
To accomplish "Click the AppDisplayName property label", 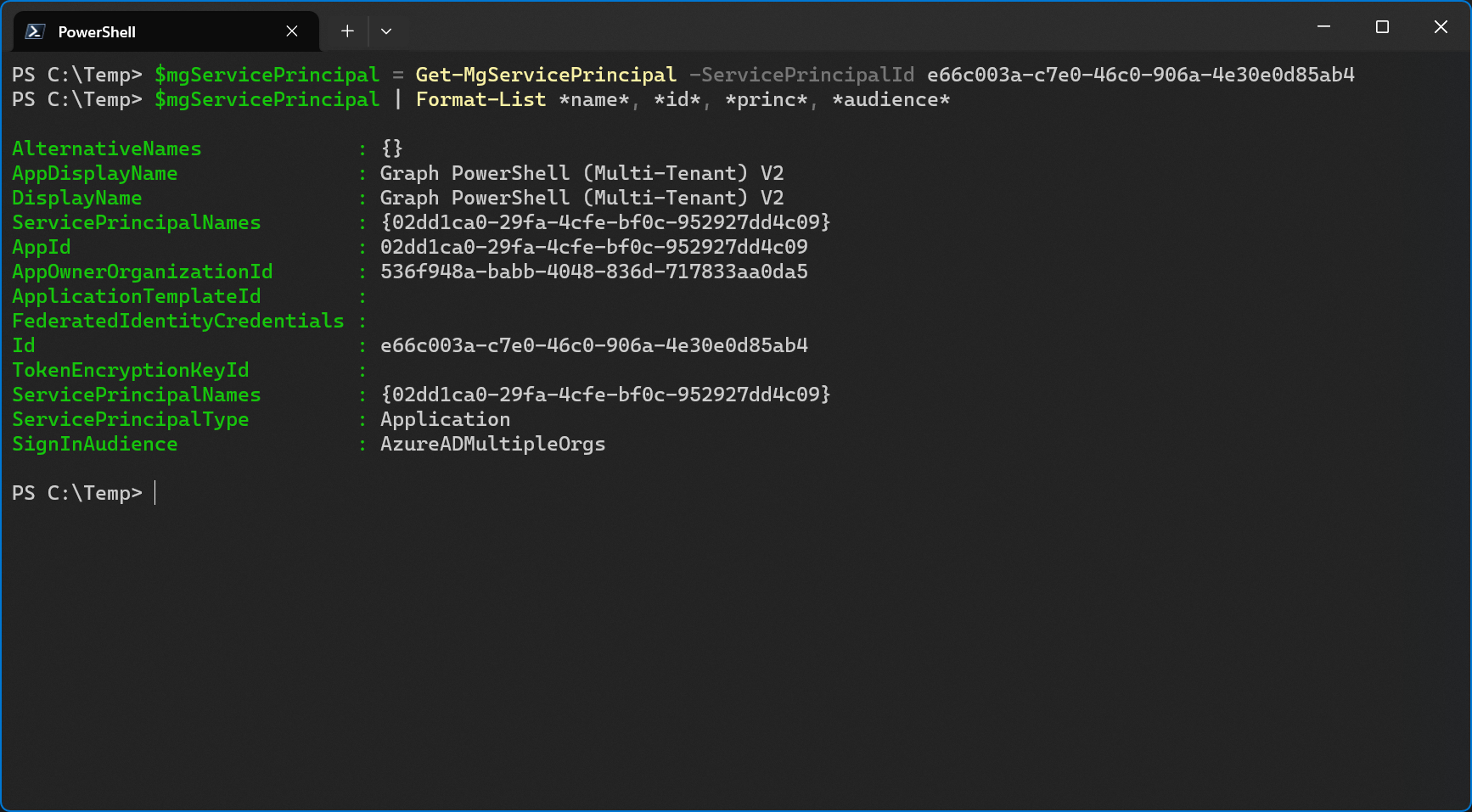I will click(95, 173).
